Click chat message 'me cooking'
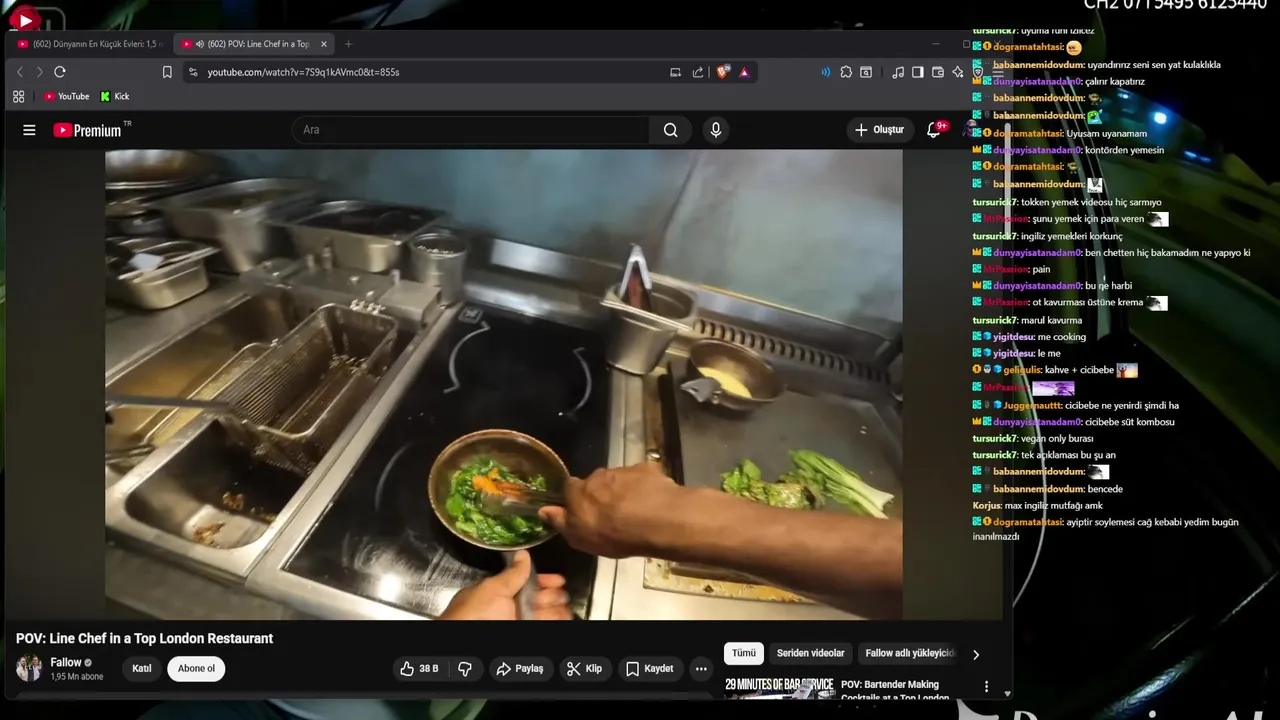 (1062, 337)
